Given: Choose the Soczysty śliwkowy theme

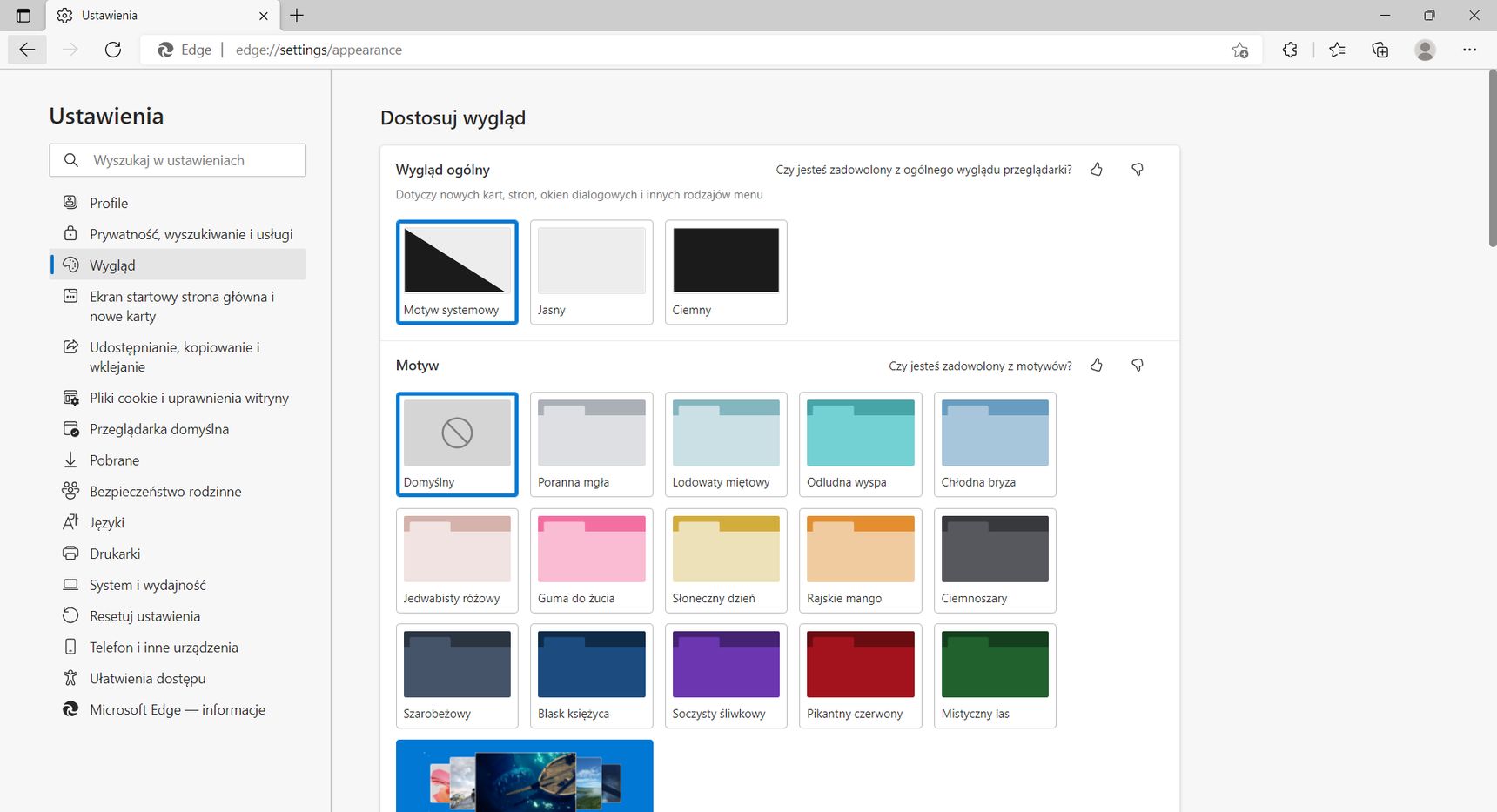Looking at the screenshot, I should click(x=726, y=675).
